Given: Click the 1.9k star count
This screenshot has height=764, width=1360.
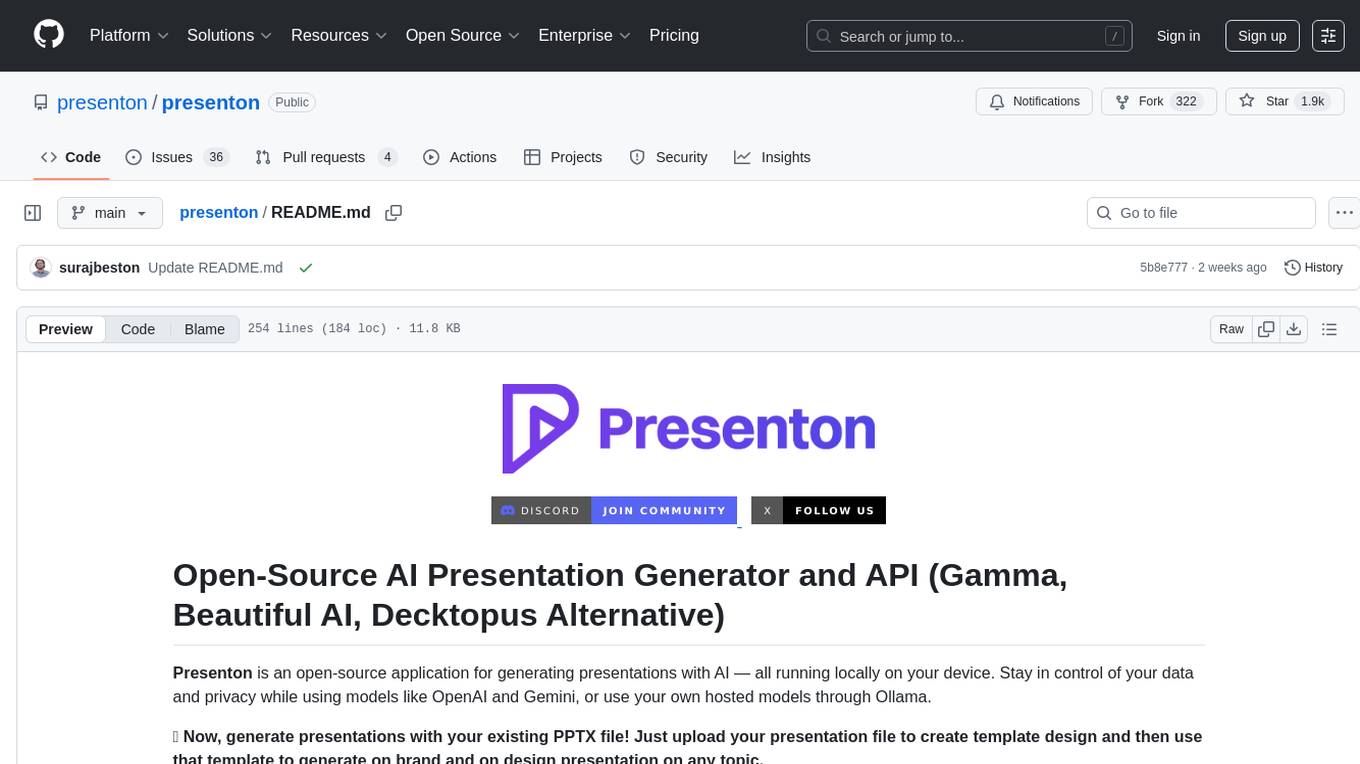Looking at the screenshot, I should coord(1311,102).
